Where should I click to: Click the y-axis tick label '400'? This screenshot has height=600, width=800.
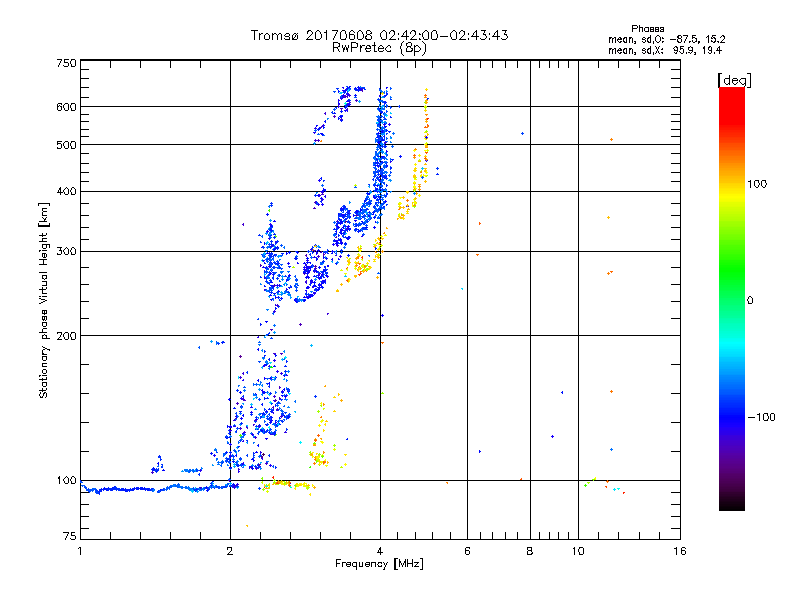(x=66, y=192)
